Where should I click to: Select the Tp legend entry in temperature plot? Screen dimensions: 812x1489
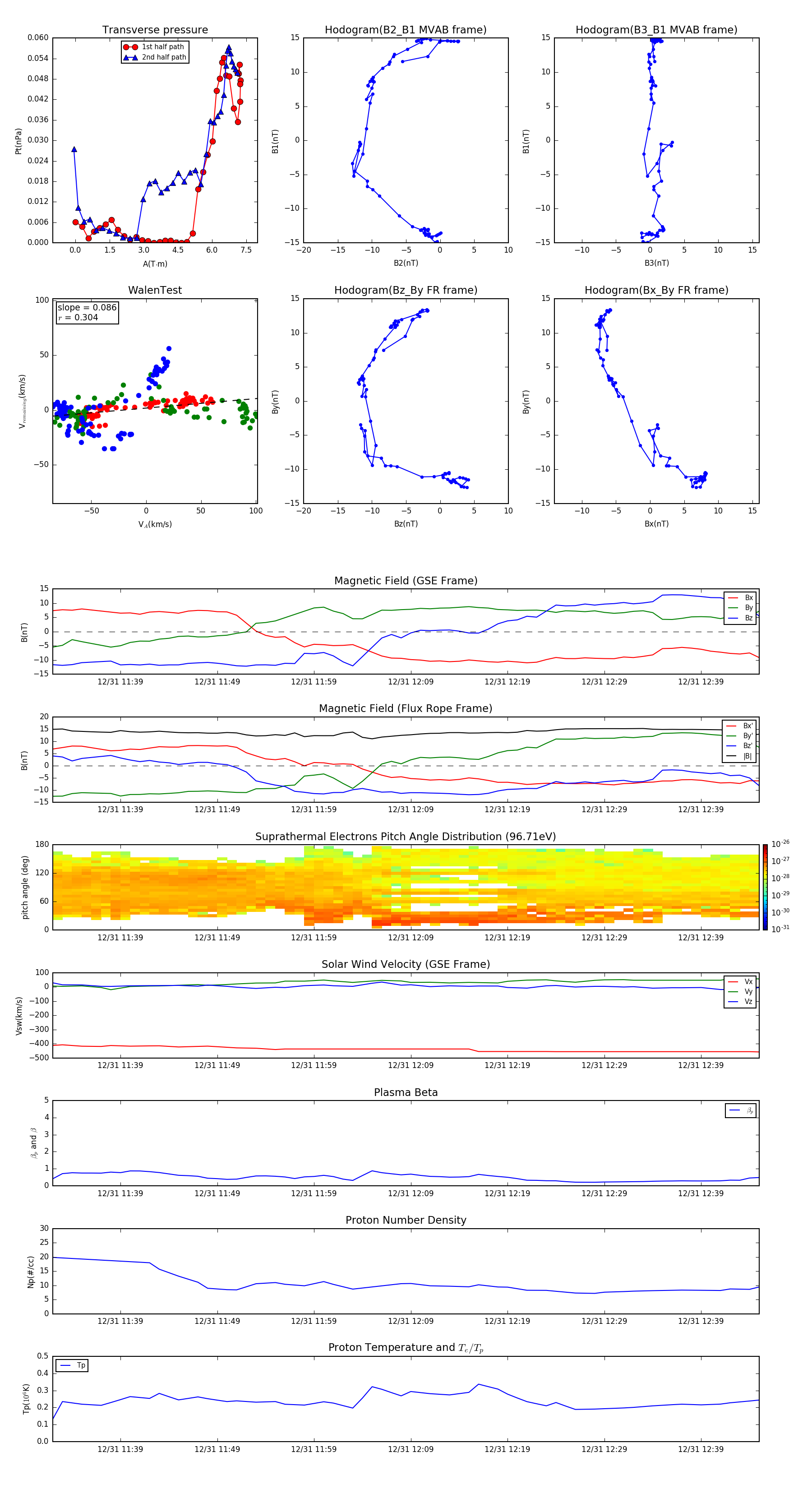72,1365
